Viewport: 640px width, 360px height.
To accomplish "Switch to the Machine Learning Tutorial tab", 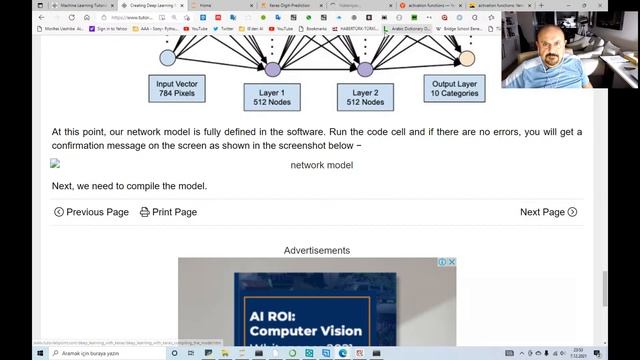I will 83,5.
